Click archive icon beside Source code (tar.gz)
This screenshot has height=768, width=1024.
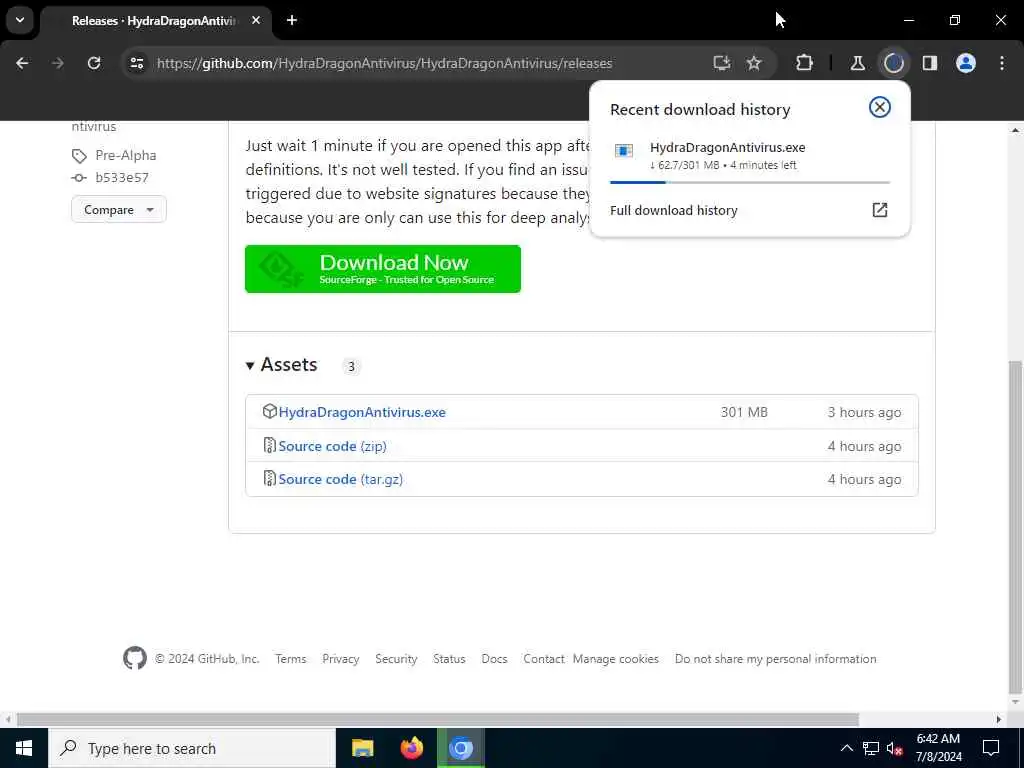tap(269, 479)
